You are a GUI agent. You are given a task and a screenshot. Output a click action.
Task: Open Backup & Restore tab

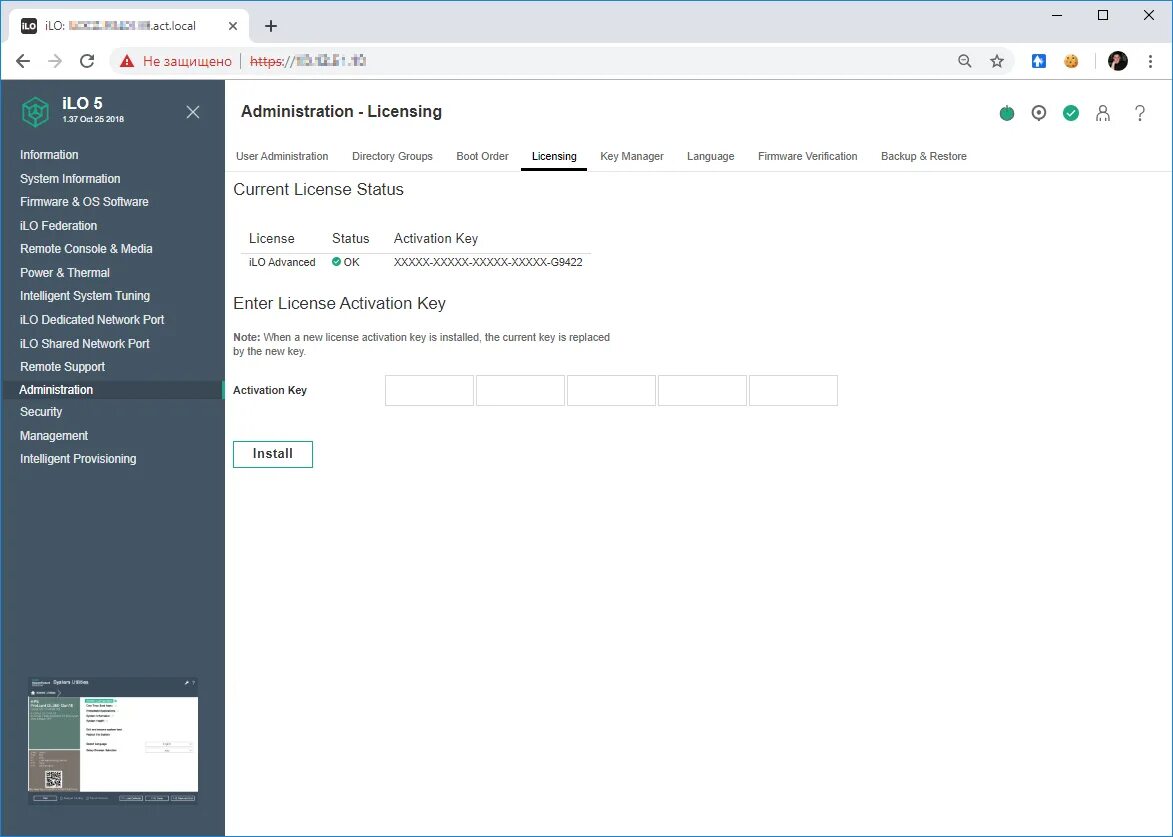[924, 156]
